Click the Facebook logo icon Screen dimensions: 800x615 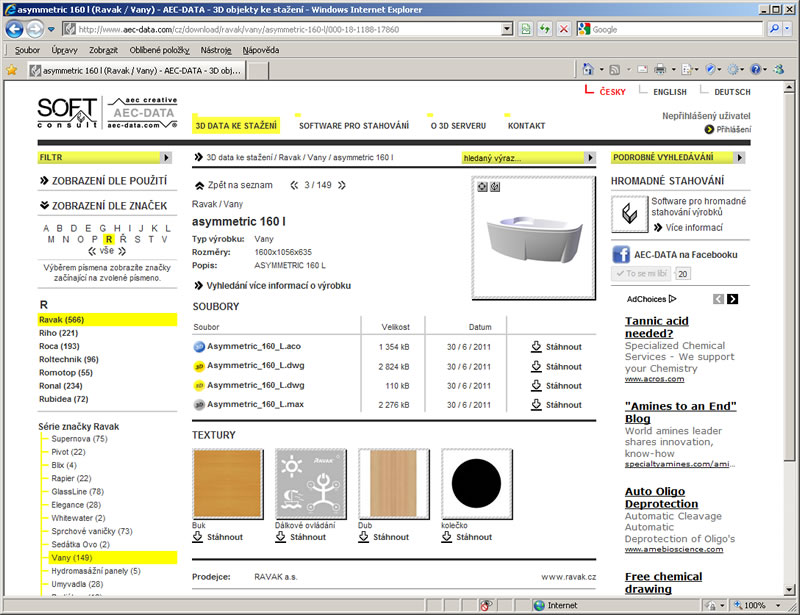[x=621, y=254]
